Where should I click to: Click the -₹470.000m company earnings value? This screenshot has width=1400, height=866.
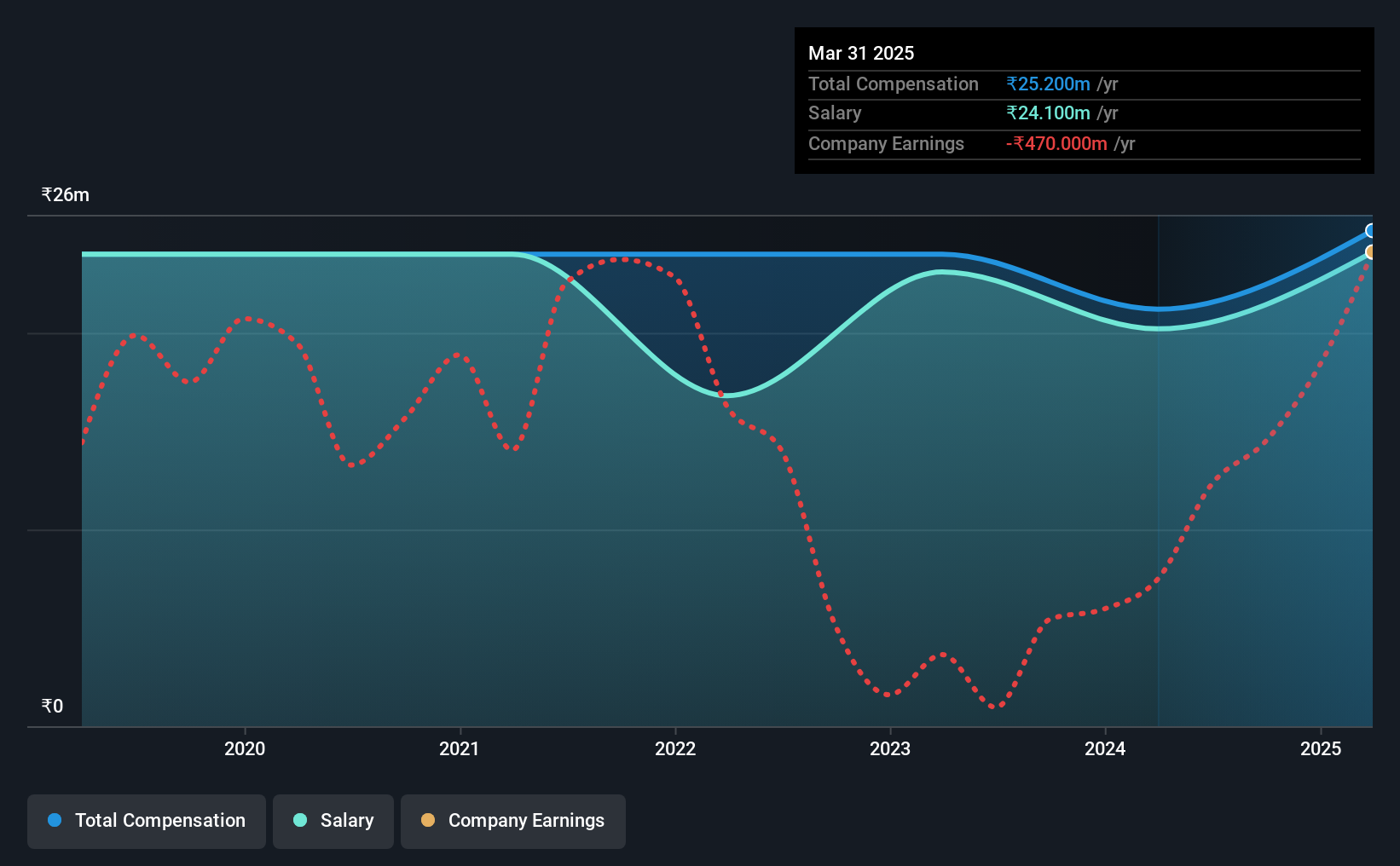pyautogui.click(x=1056, y=143)
